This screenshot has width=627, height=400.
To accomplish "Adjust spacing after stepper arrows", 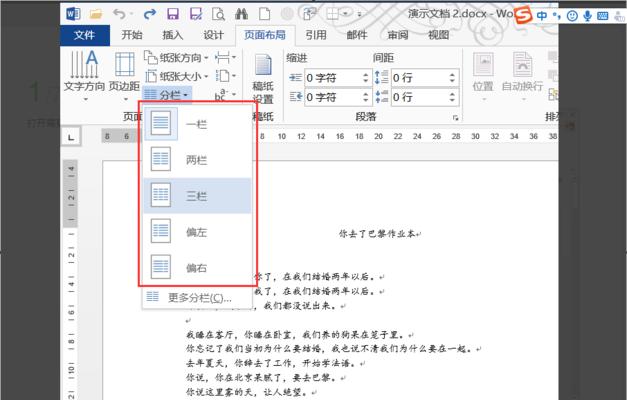I will click(x=452, y=97).
